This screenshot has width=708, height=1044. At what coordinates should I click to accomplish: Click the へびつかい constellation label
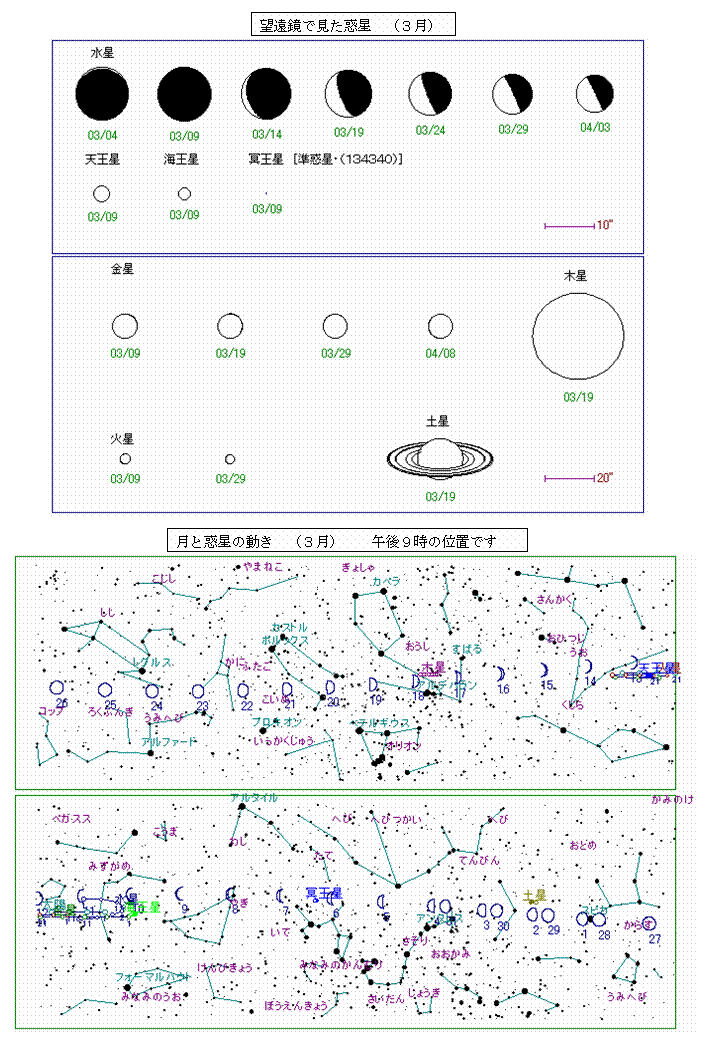(x=397, y=819)
